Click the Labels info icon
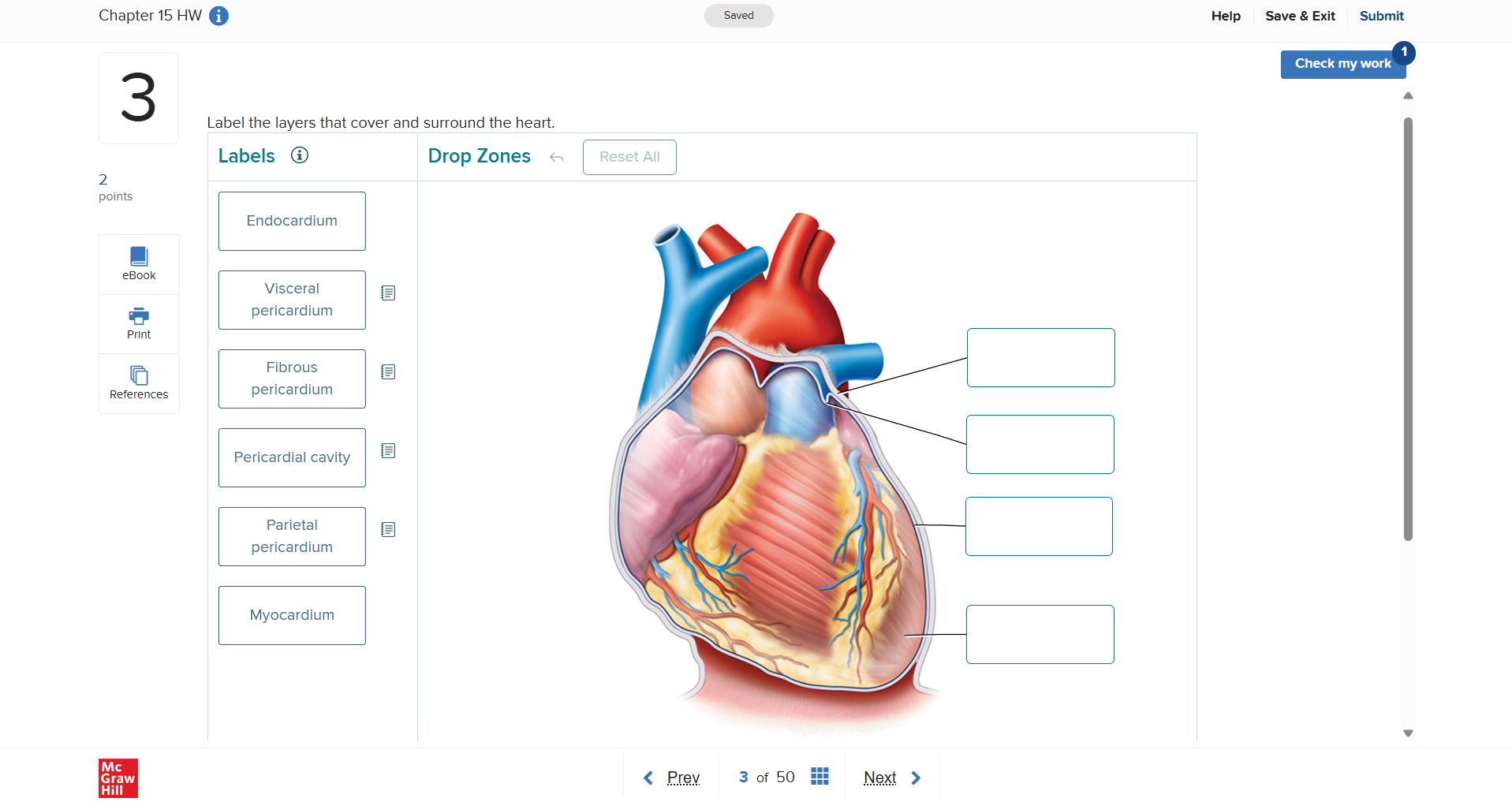 [299, 155]
